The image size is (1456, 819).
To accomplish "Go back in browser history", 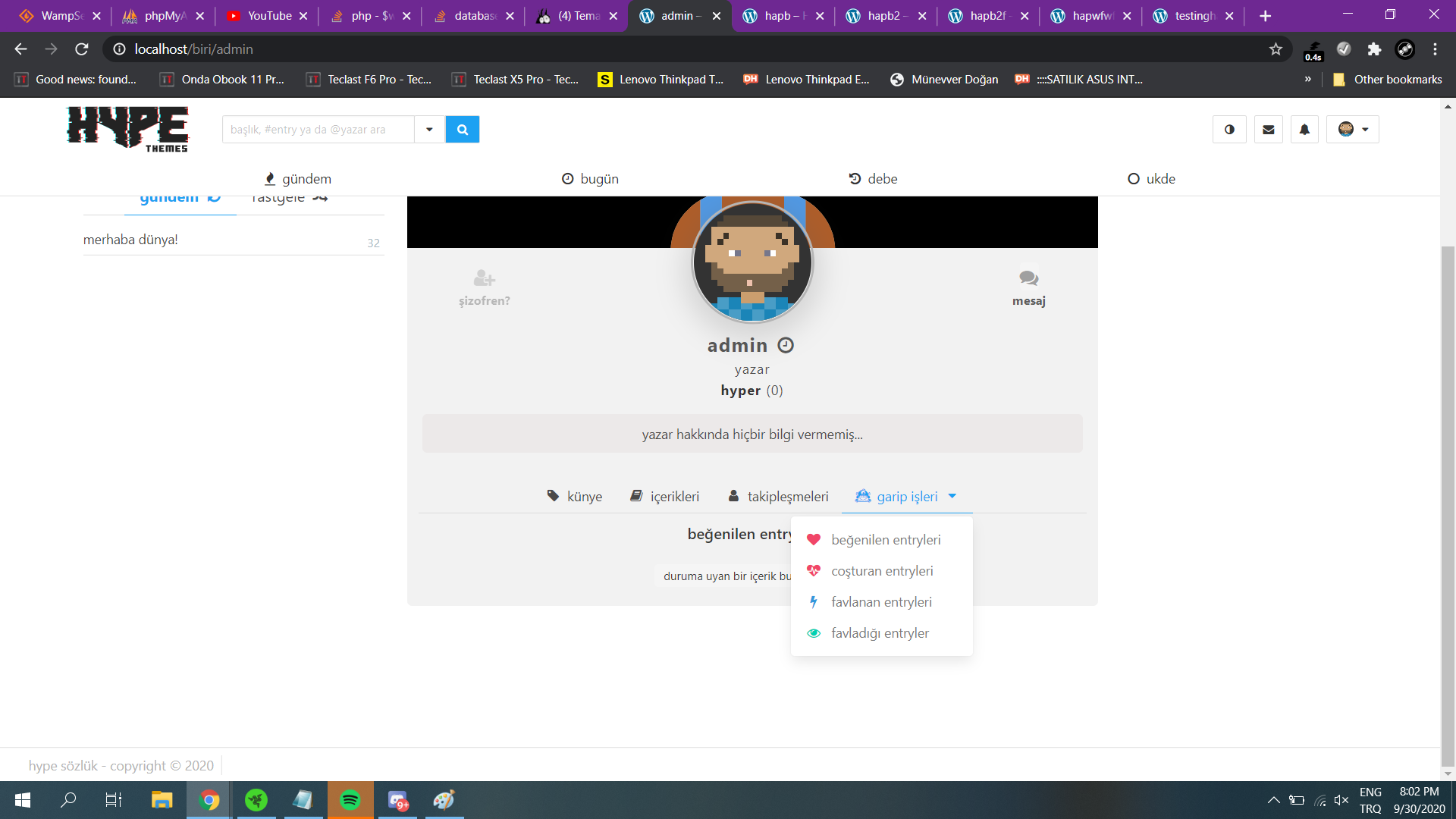I will [x=20, y=49].
